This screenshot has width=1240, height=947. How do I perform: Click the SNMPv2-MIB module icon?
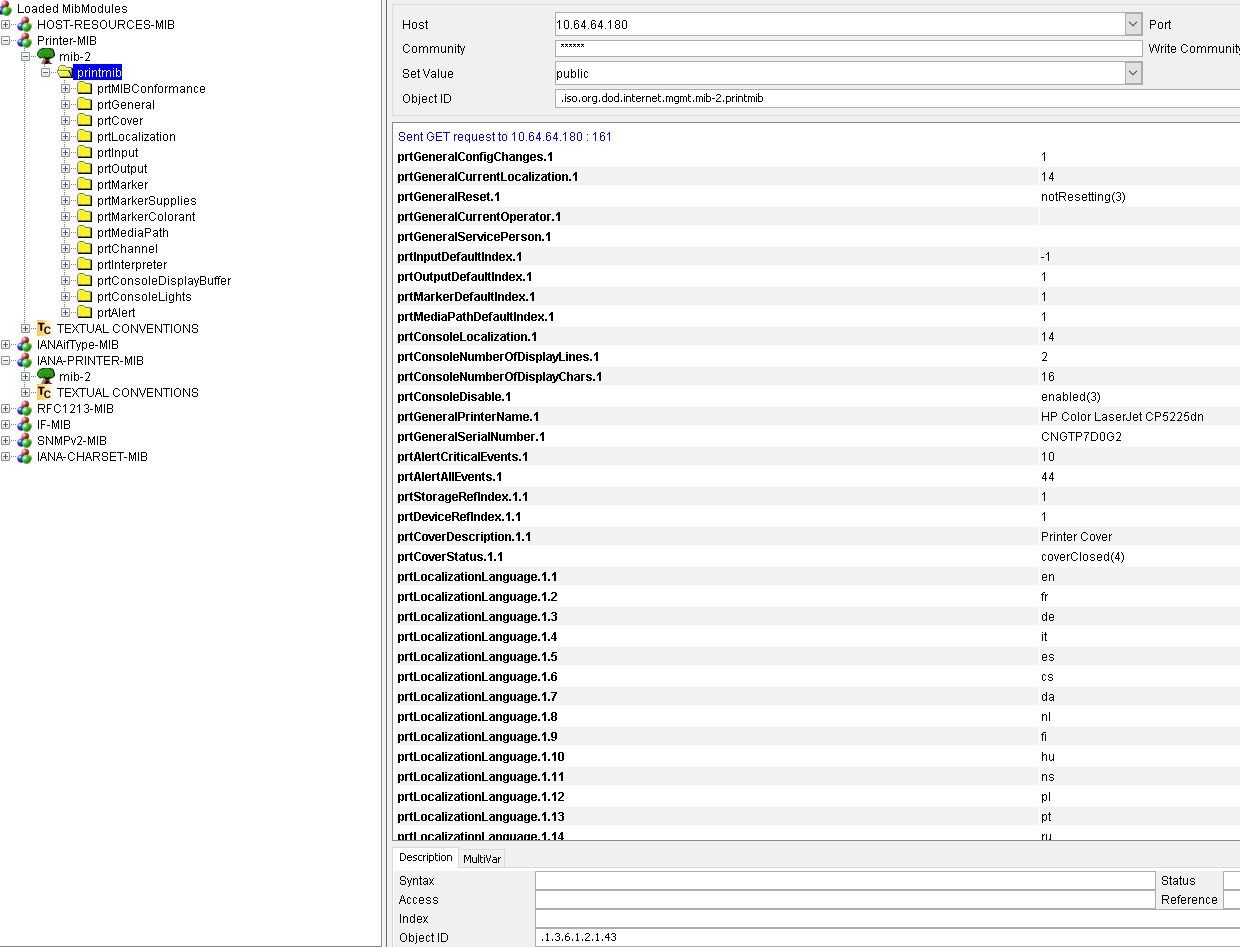coord(22,440)
